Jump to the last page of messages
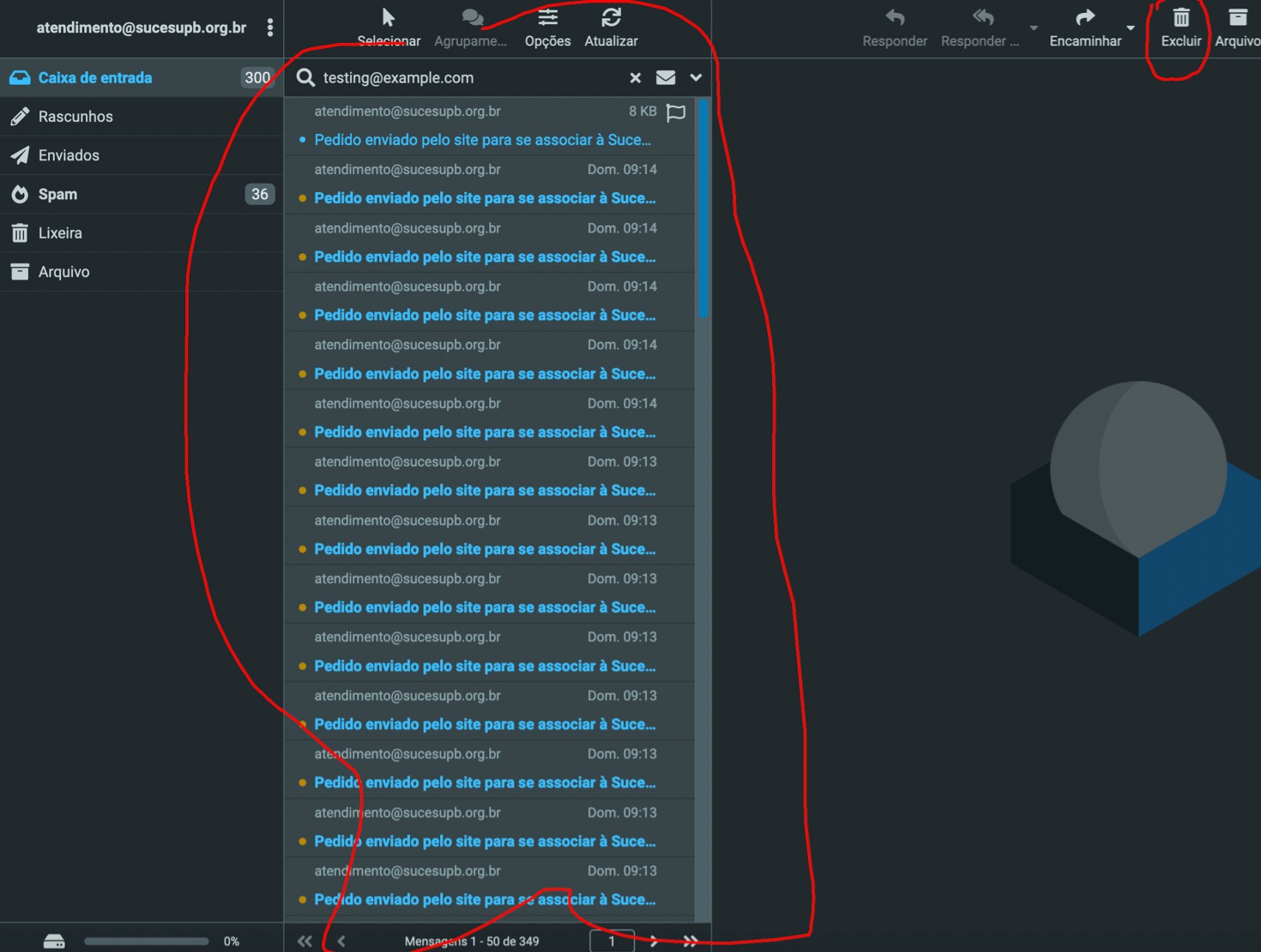 691,941
